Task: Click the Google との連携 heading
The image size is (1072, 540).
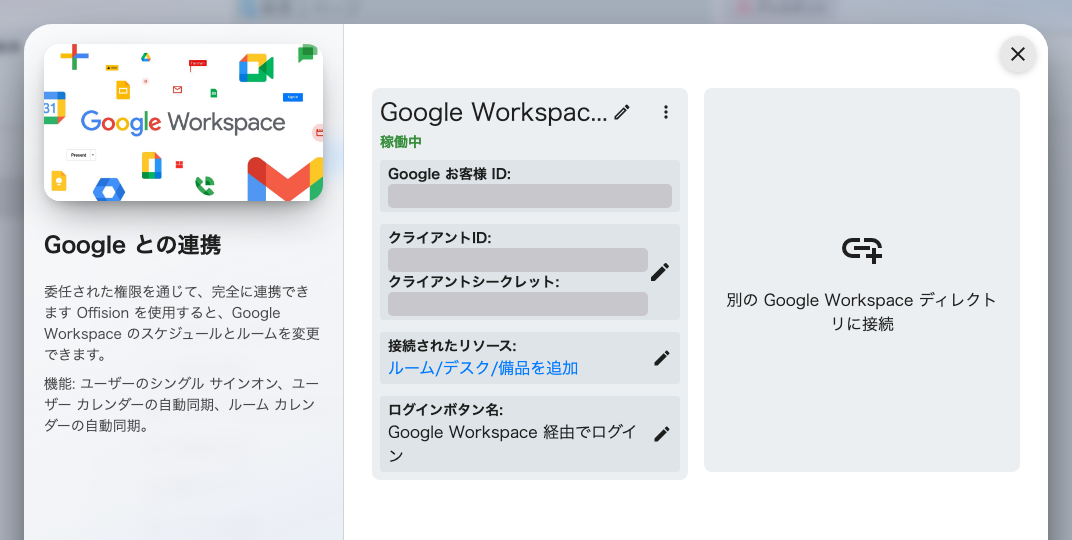Action: coord(133,245)
